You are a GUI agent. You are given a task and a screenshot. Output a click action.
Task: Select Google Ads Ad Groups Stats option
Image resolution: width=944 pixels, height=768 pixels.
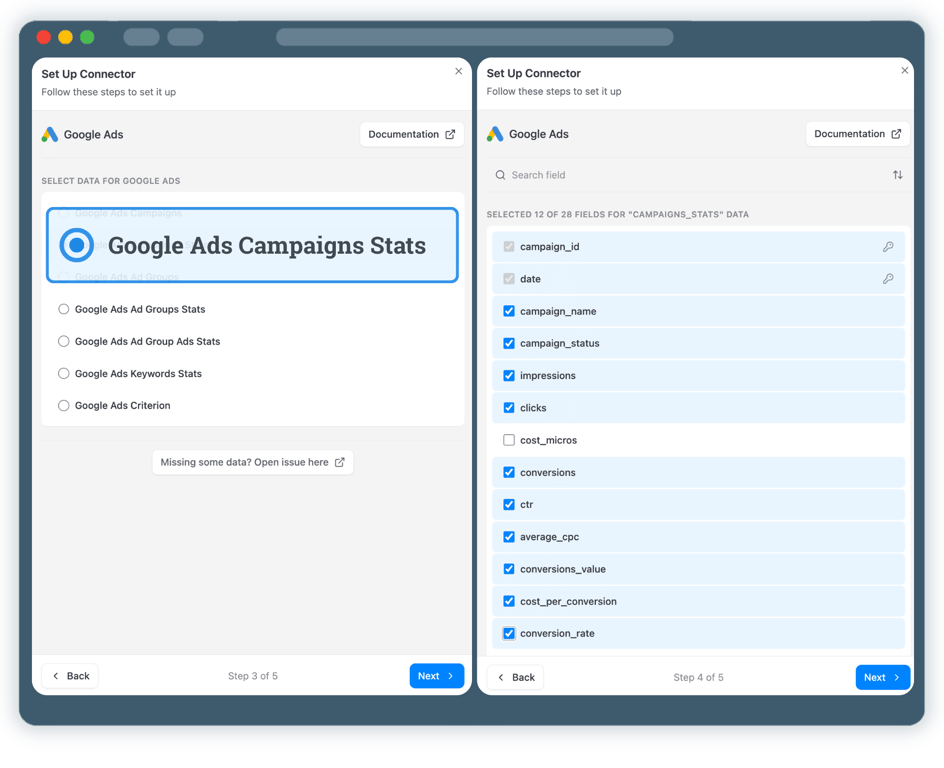coord(63,309)
